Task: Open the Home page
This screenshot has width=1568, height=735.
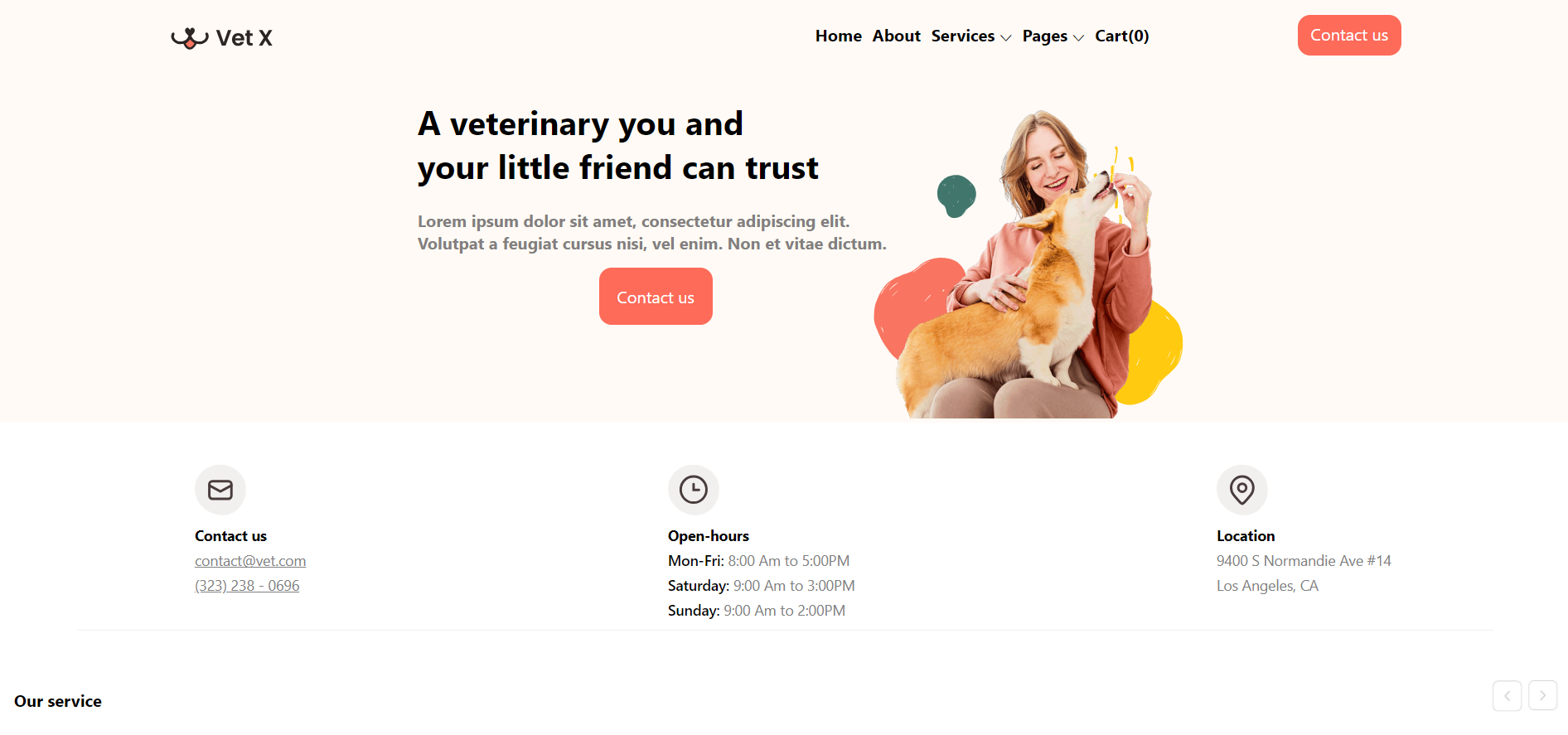Action: point(839,36)
